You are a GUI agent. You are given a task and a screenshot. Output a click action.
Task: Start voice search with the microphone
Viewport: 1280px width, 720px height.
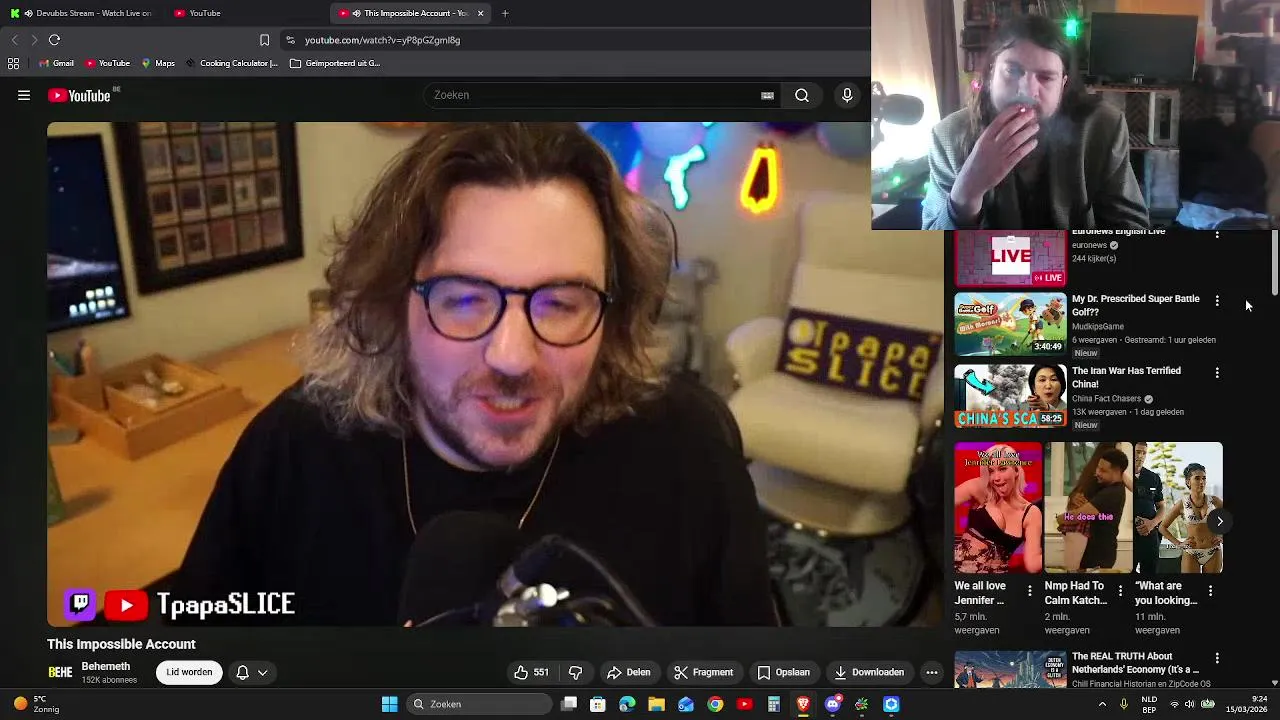(847, 95)
